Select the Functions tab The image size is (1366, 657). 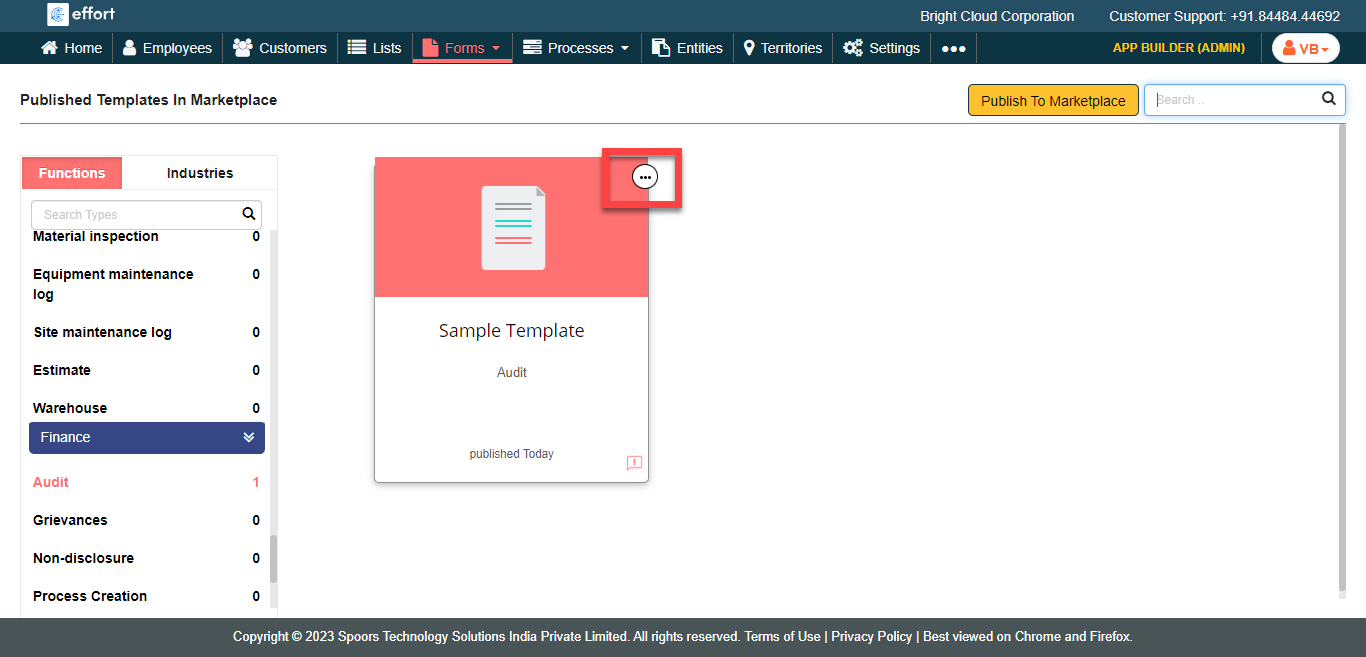click(72, 173)
